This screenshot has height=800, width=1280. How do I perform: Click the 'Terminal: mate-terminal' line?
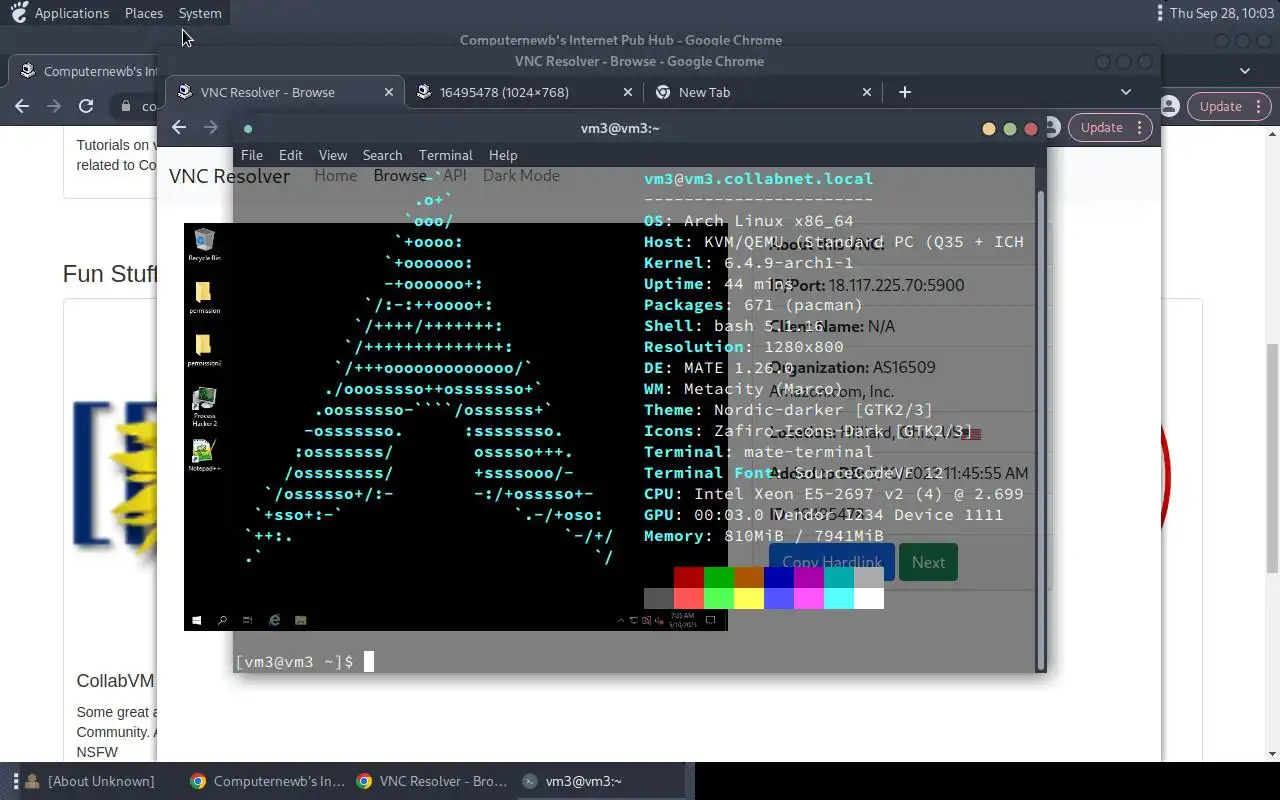(759, 452)
